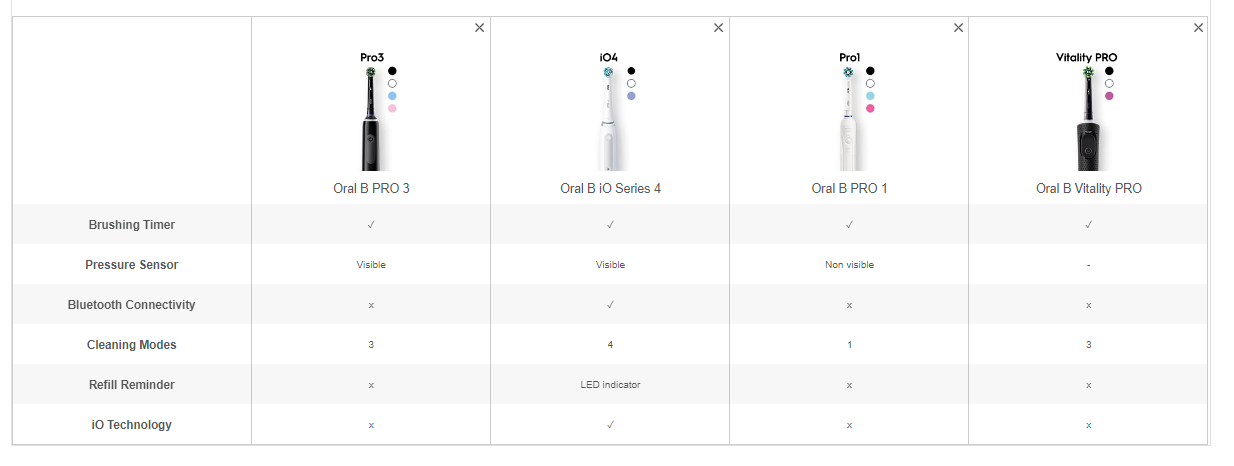The height and width of the screenshot is (466, 1234).
Task: Select white swatch for Vitality PRO
Action: pos(1109,83)
